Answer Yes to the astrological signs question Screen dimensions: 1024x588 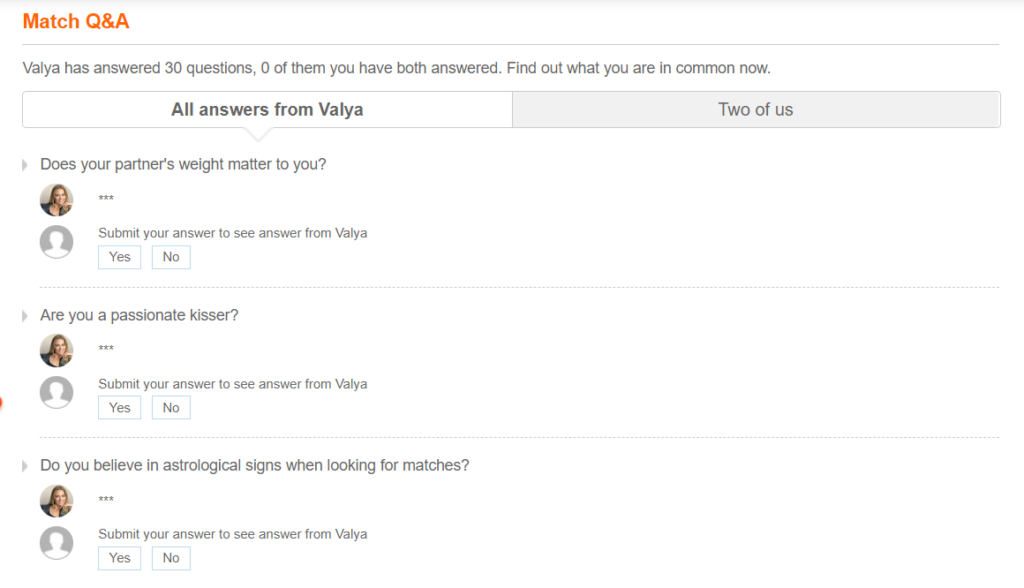pyautogui.click(x=119, y=558)
